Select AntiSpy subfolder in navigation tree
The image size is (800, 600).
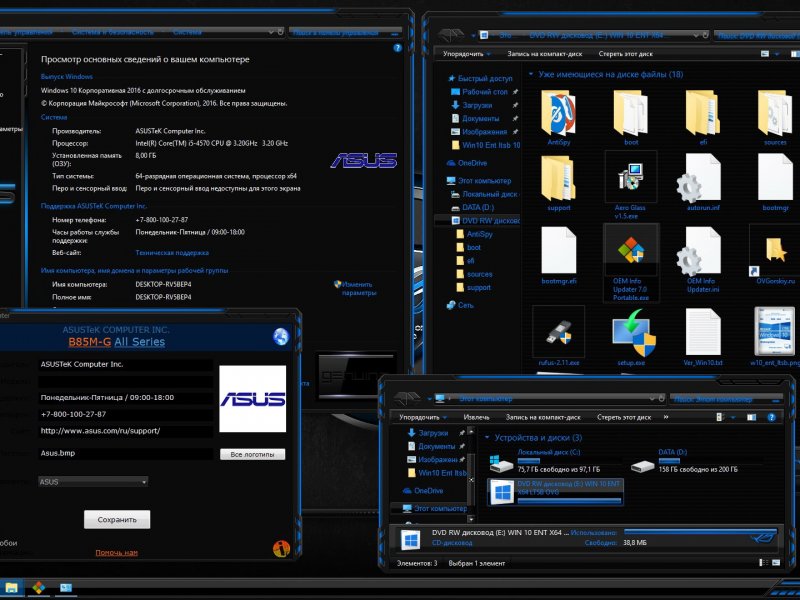474,234
